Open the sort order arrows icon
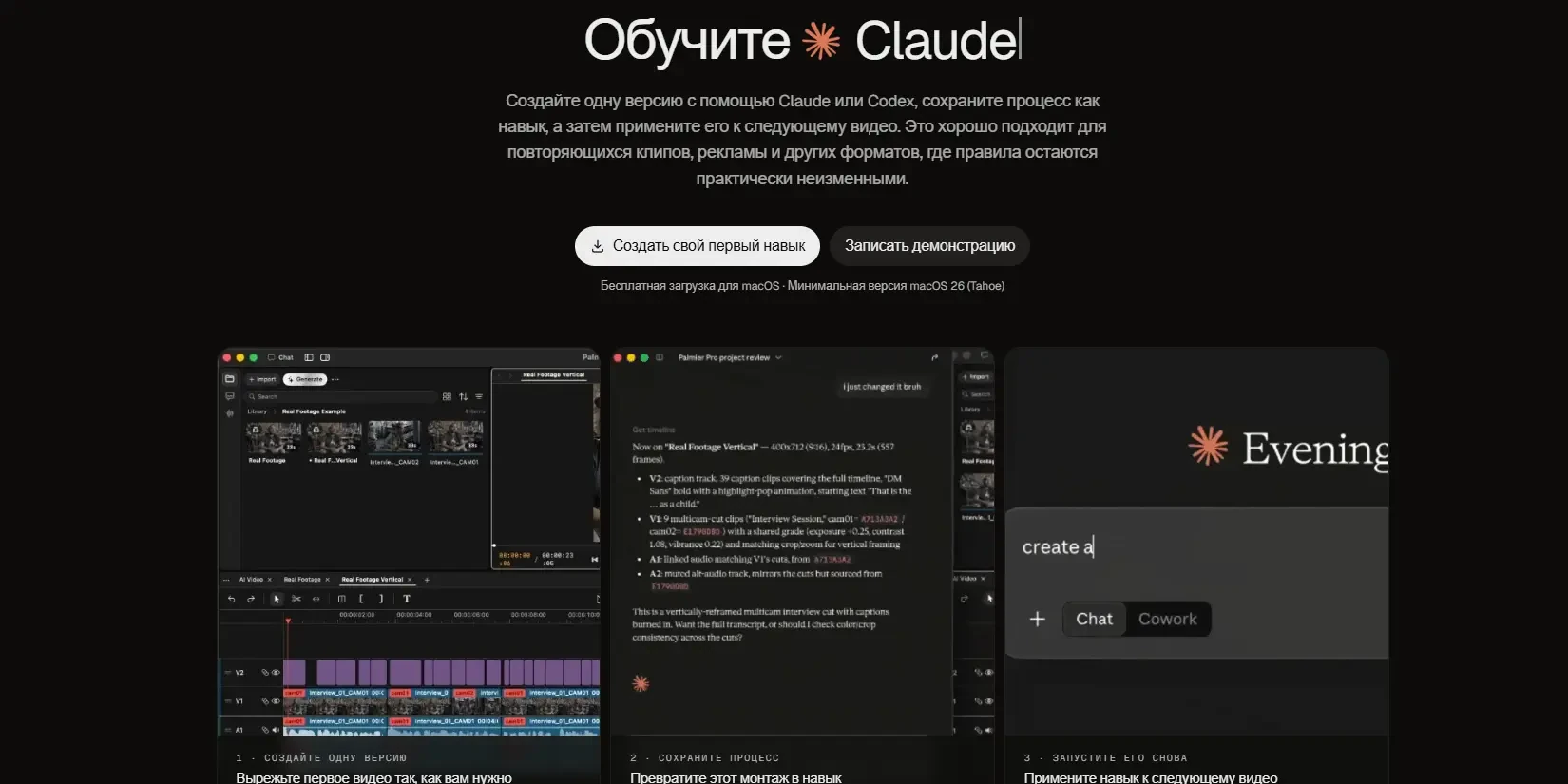Image resolution: width=1568 pixels, height=784 pixels. (x=463, y=396)
